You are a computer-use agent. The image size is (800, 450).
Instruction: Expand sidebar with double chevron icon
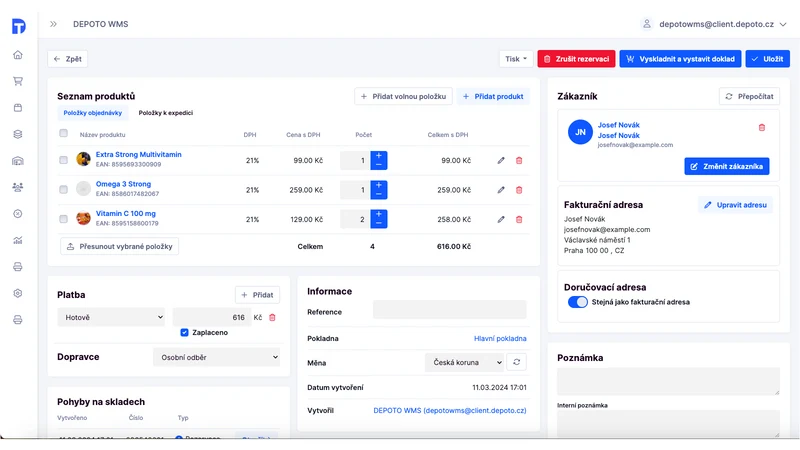click(x=53, y=24)
